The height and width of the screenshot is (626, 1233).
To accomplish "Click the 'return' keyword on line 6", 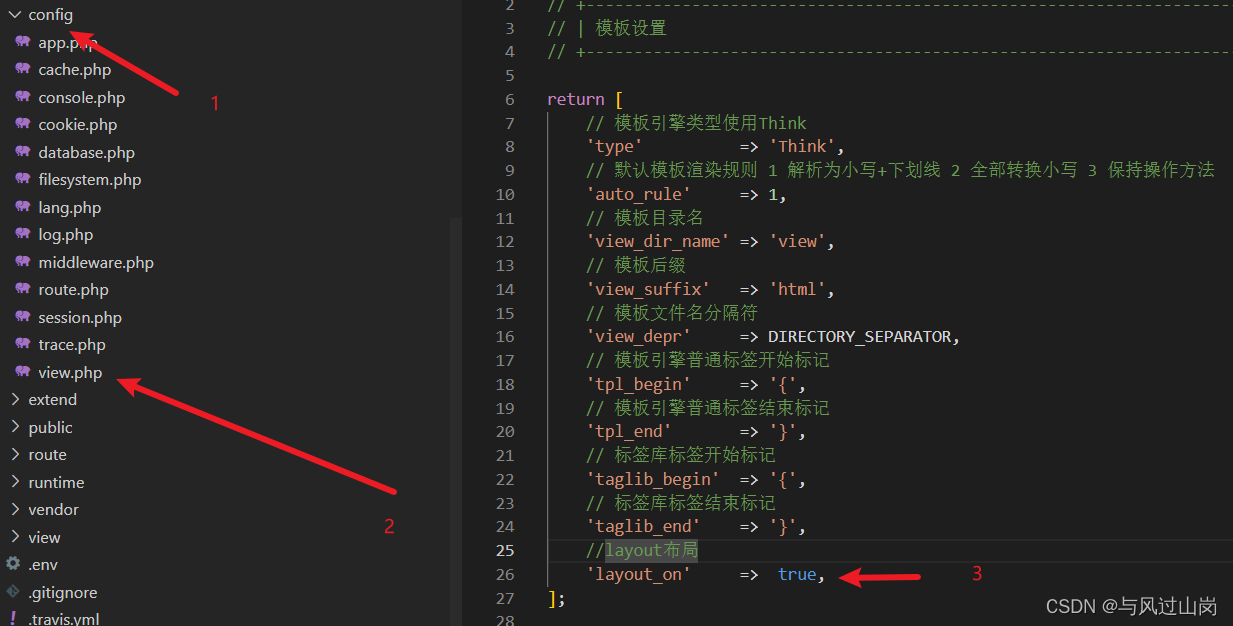I will (x=576, y=99).
